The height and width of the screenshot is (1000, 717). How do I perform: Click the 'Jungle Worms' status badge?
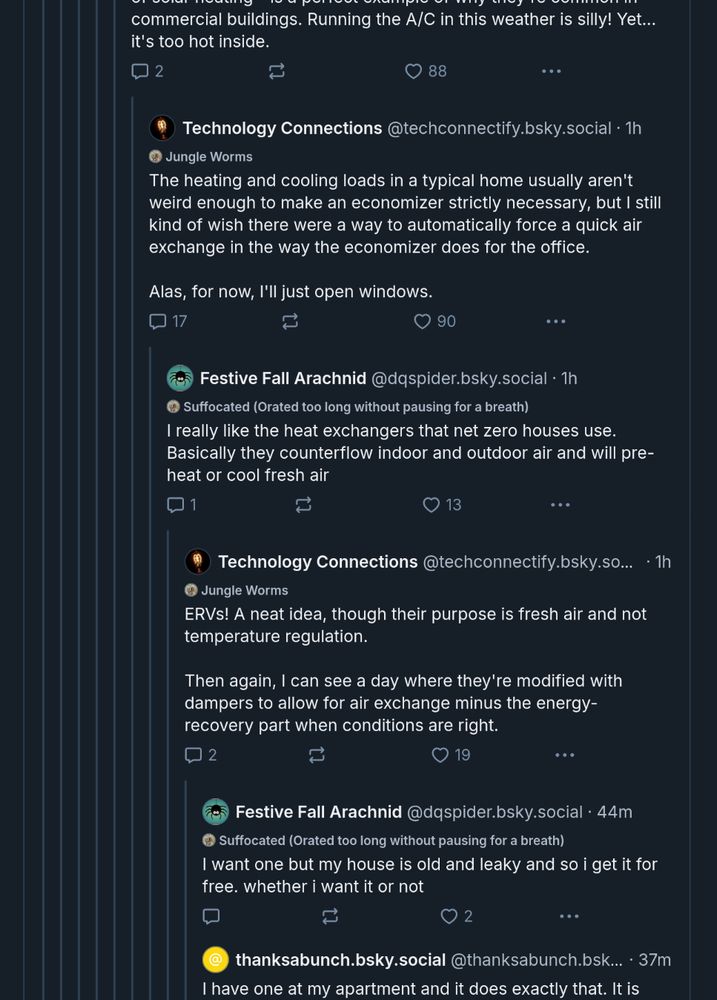[x=200, y=156]
